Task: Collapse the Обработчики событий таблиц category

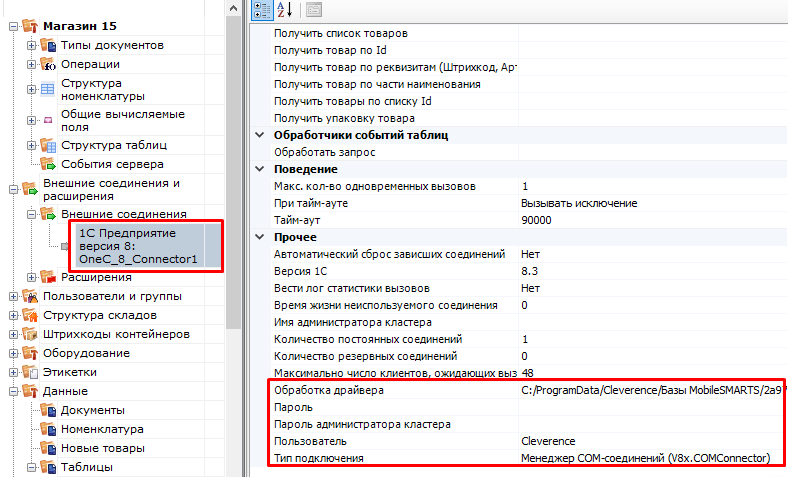Action: pos(260,135)
